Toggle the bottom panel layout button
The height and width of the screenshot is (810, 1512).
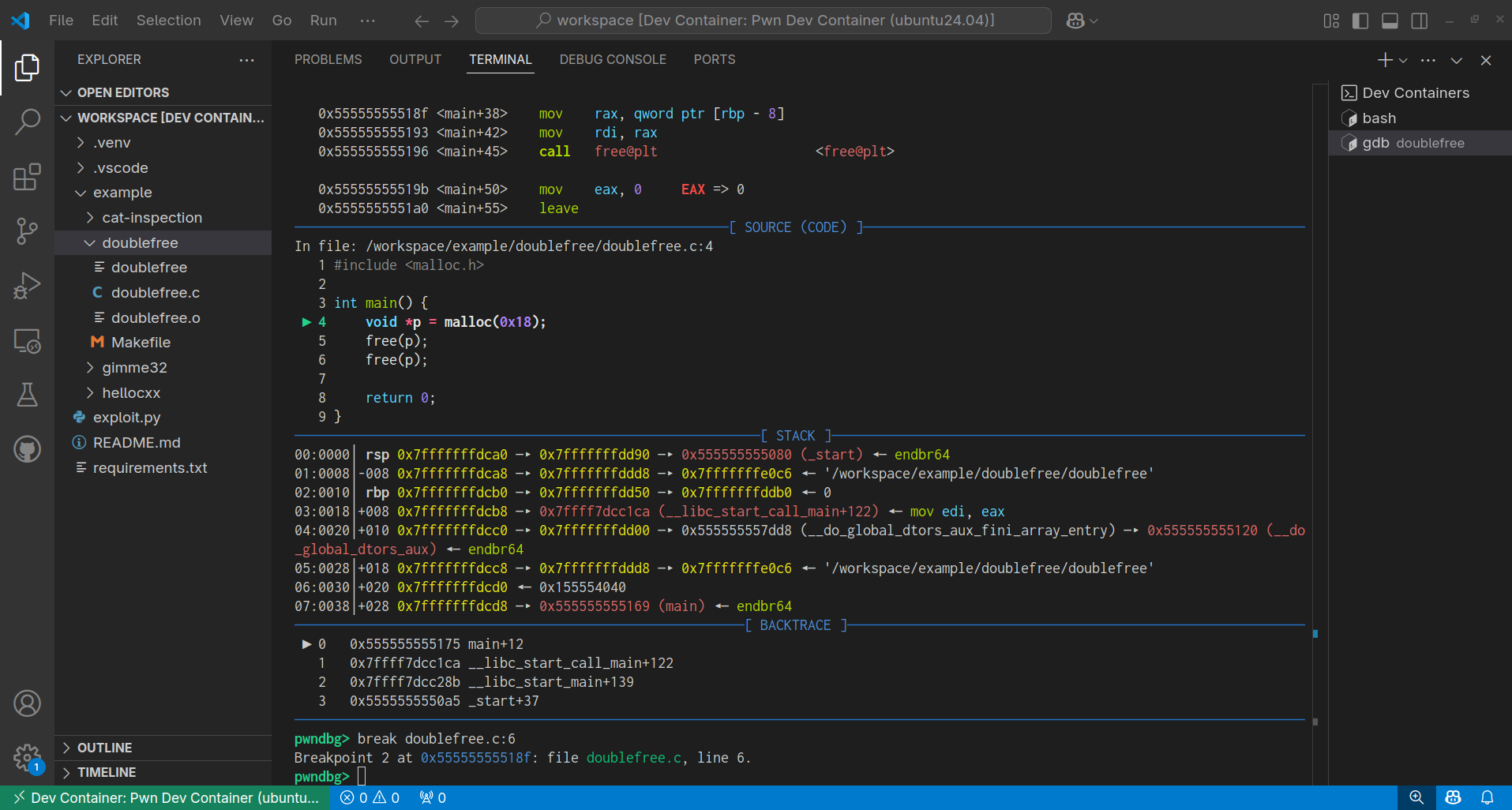(1390, 21)
